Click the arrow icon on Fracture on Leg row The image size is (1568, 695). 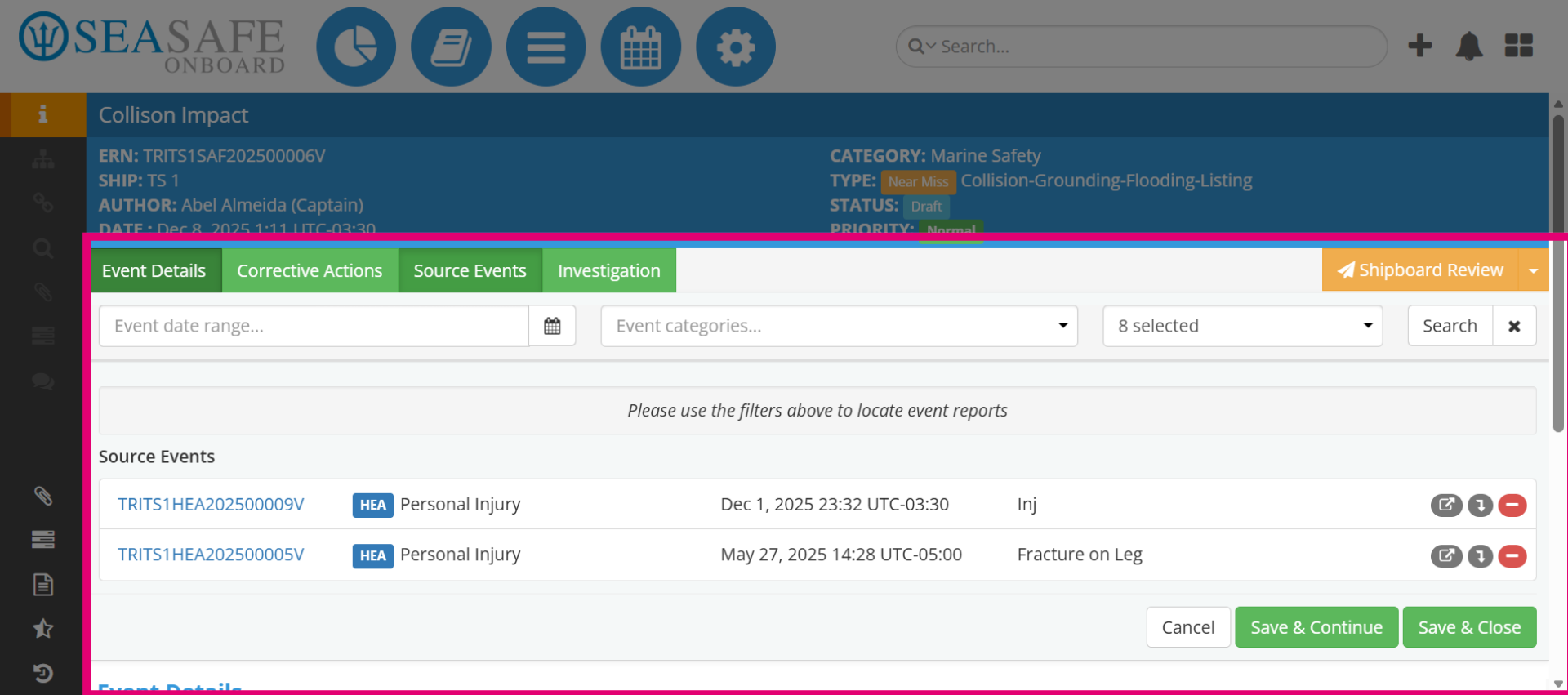1480,556
